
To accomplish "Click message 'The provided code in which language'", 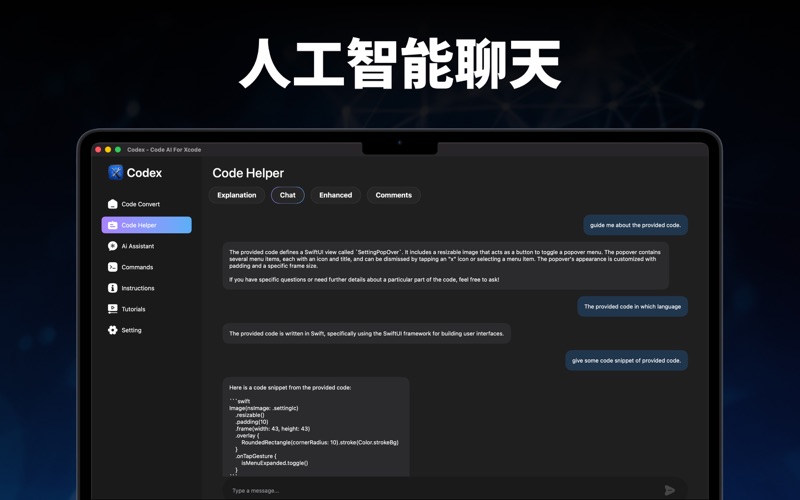I will point(632,307).
